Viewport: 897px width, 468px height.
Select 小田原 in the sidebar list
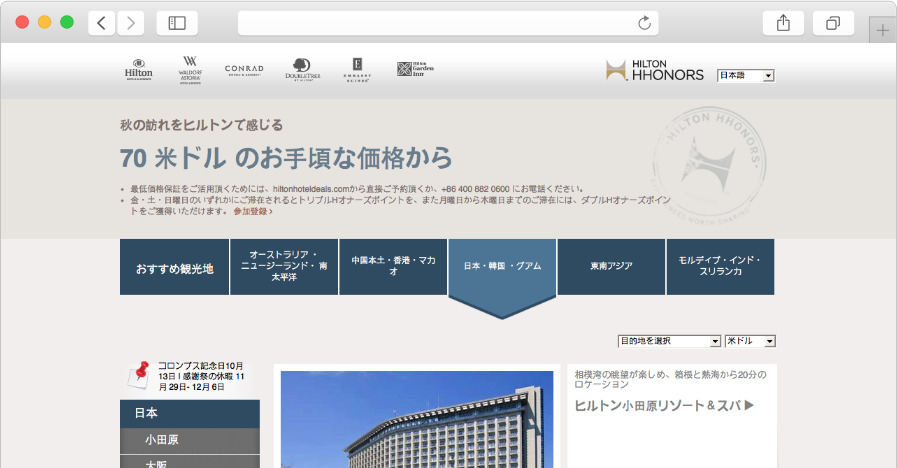click(190, 441)
